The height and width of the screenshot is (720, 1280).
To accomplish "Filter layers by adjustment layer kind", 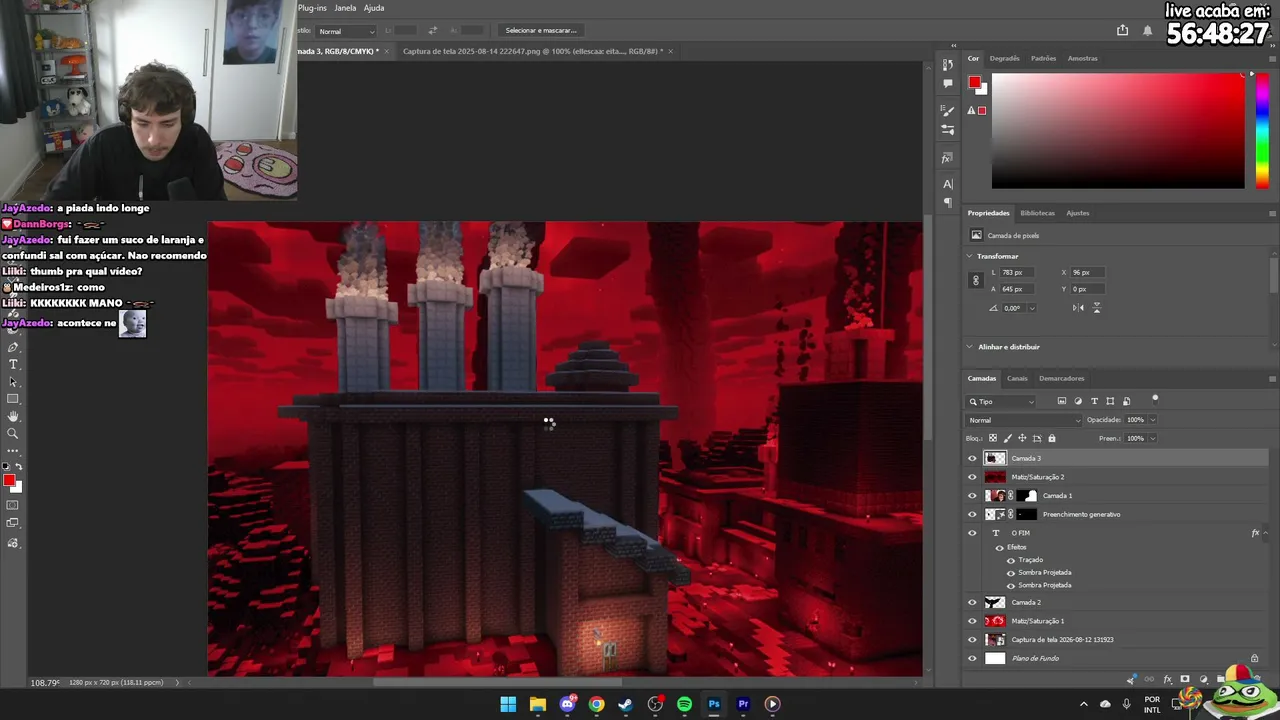I will click(x=1078, y=401).
